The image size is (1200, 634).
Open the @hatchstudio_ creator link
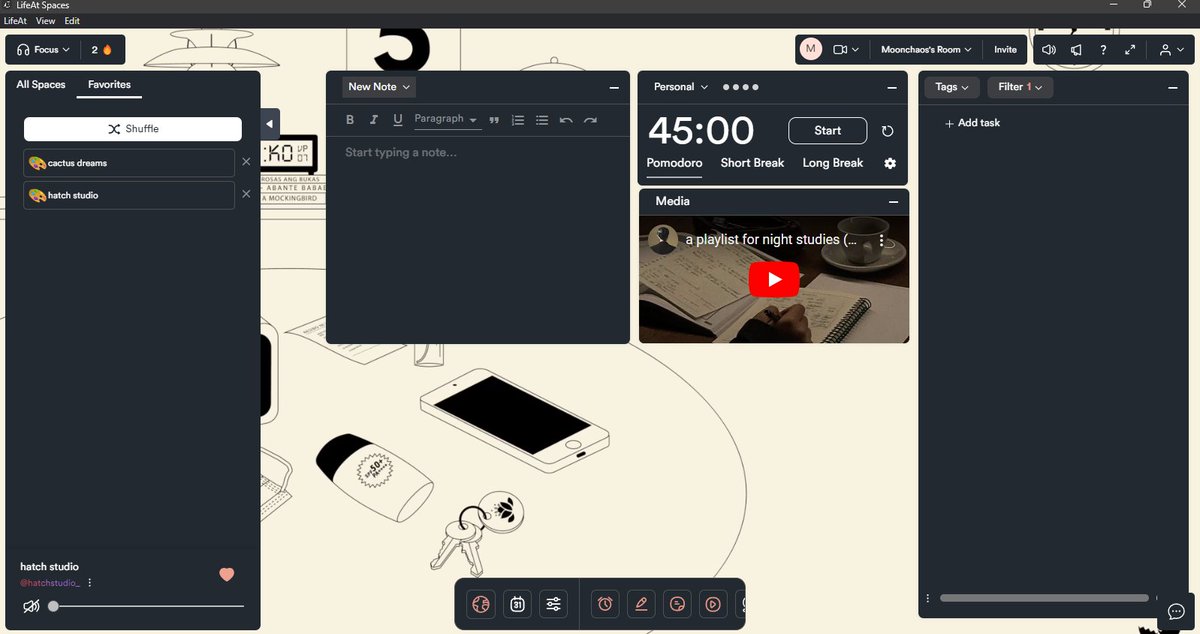[50, 583]
